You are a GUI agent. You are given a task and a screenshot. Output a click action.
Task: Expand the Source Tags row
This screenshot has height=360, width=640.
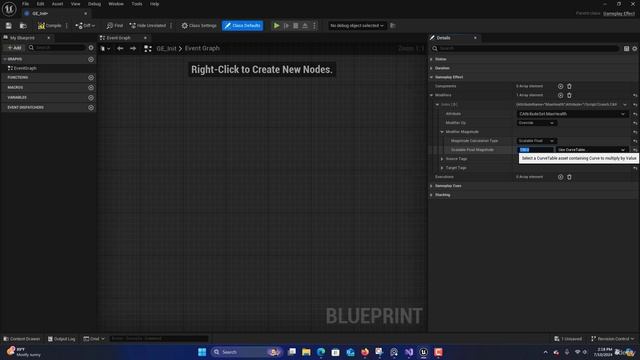click(x=442, y=159)
